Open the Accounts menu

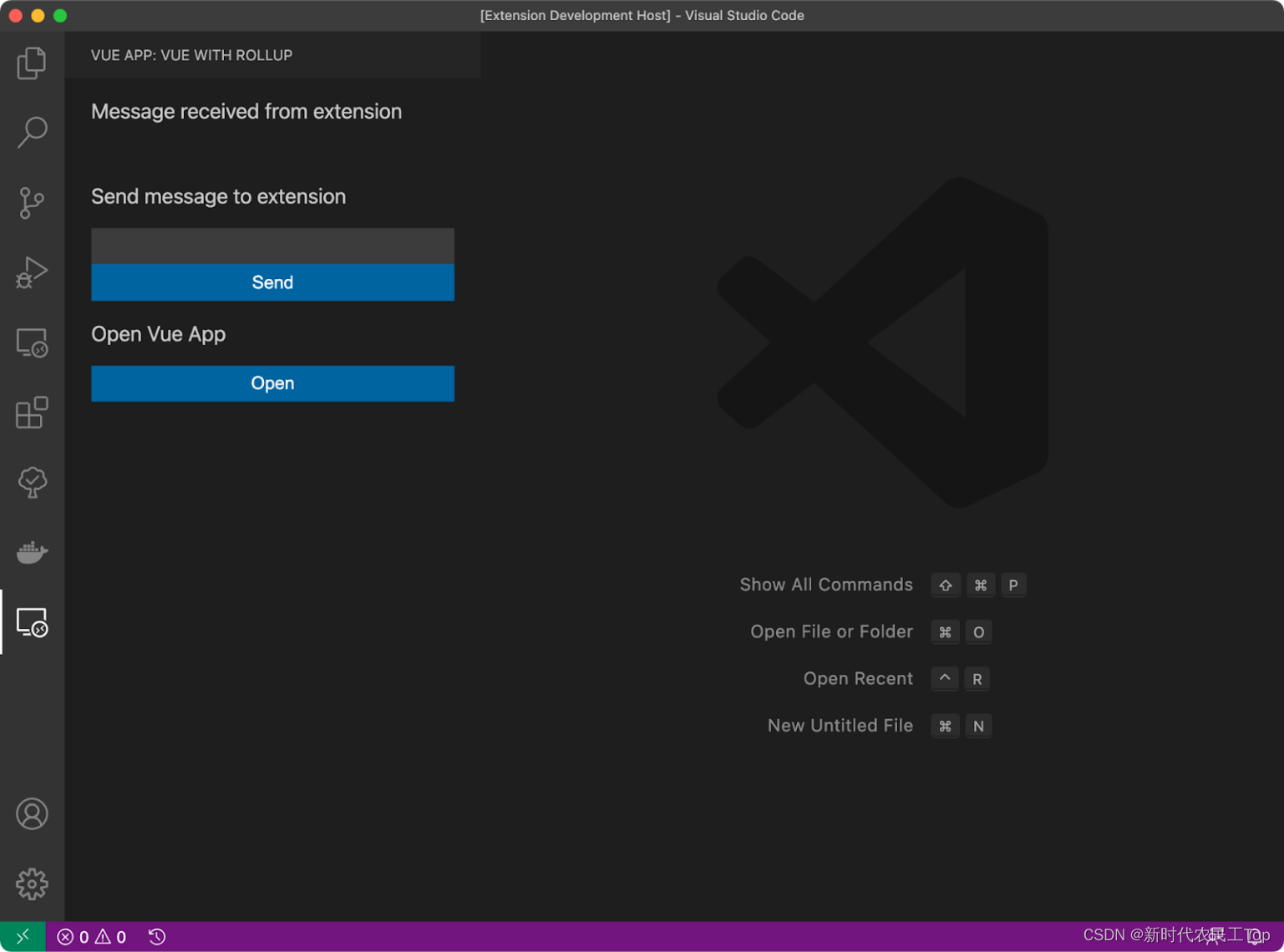click(x=32, y=813)
